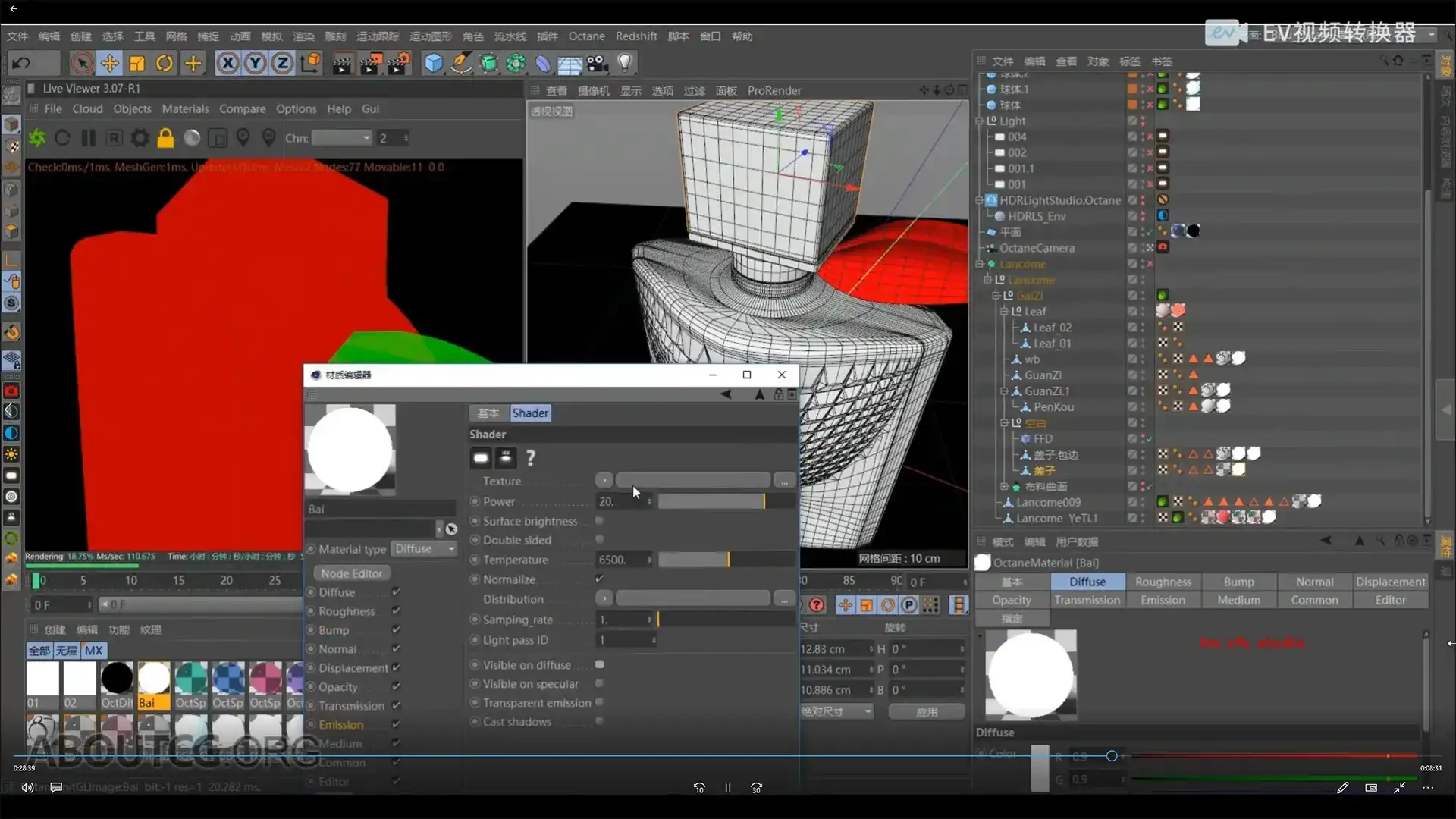Select the Cube primitive tool in the toolbar
This screenshot has height=819, width=1456.
[x=433, y=63]
